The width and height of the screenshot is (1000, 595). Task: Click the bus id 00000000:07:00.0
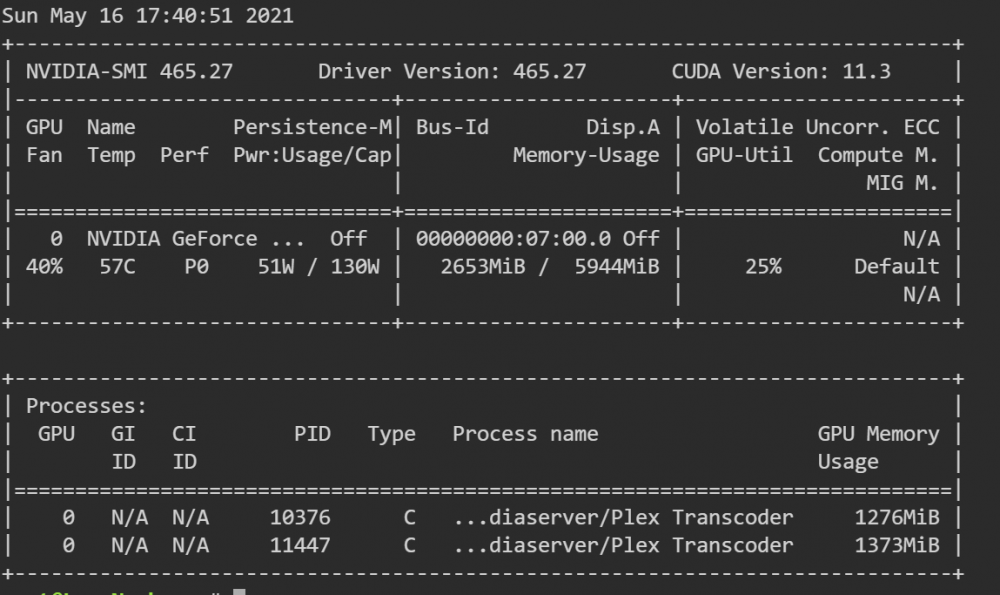(x=513, y=239)
